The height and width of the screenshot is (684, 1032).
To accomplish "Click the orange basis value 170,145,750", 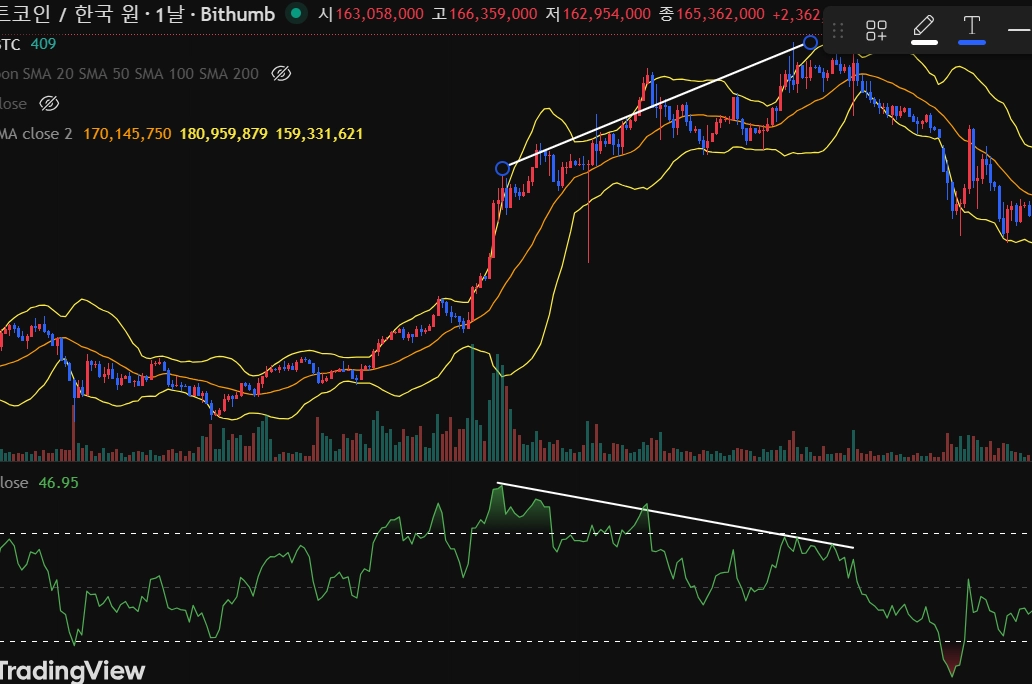I will tap(127, 134).
